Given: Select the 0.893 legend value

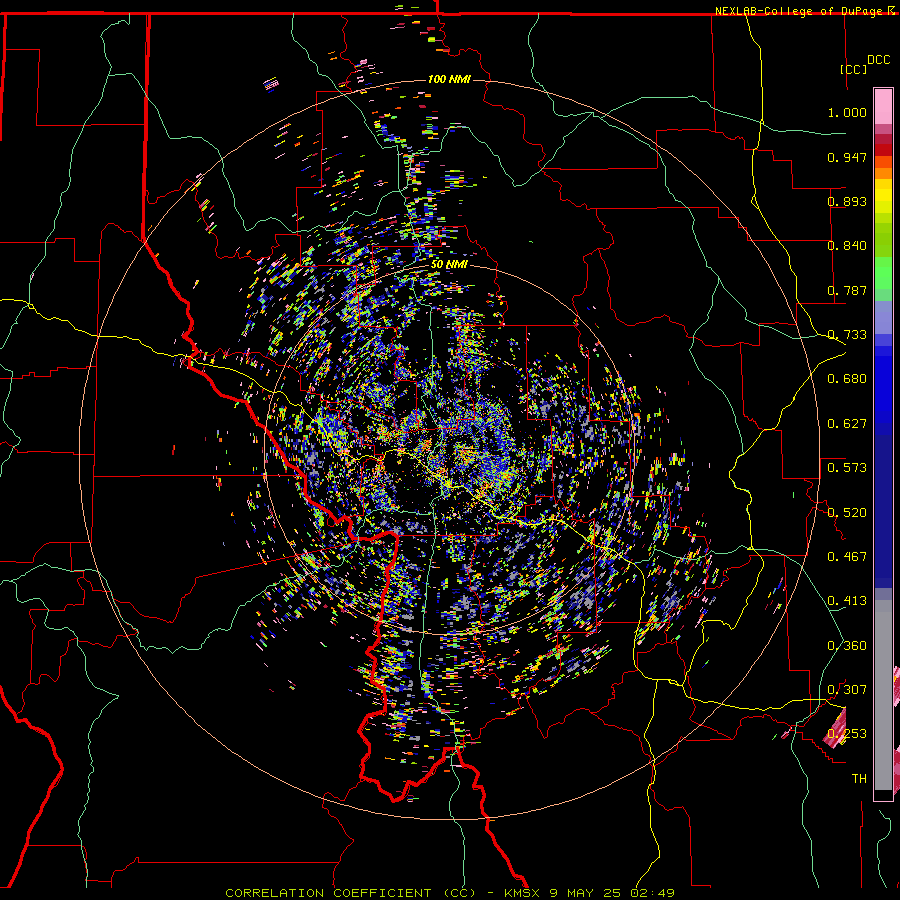Looking at the screenshot, I should point(847,201).
